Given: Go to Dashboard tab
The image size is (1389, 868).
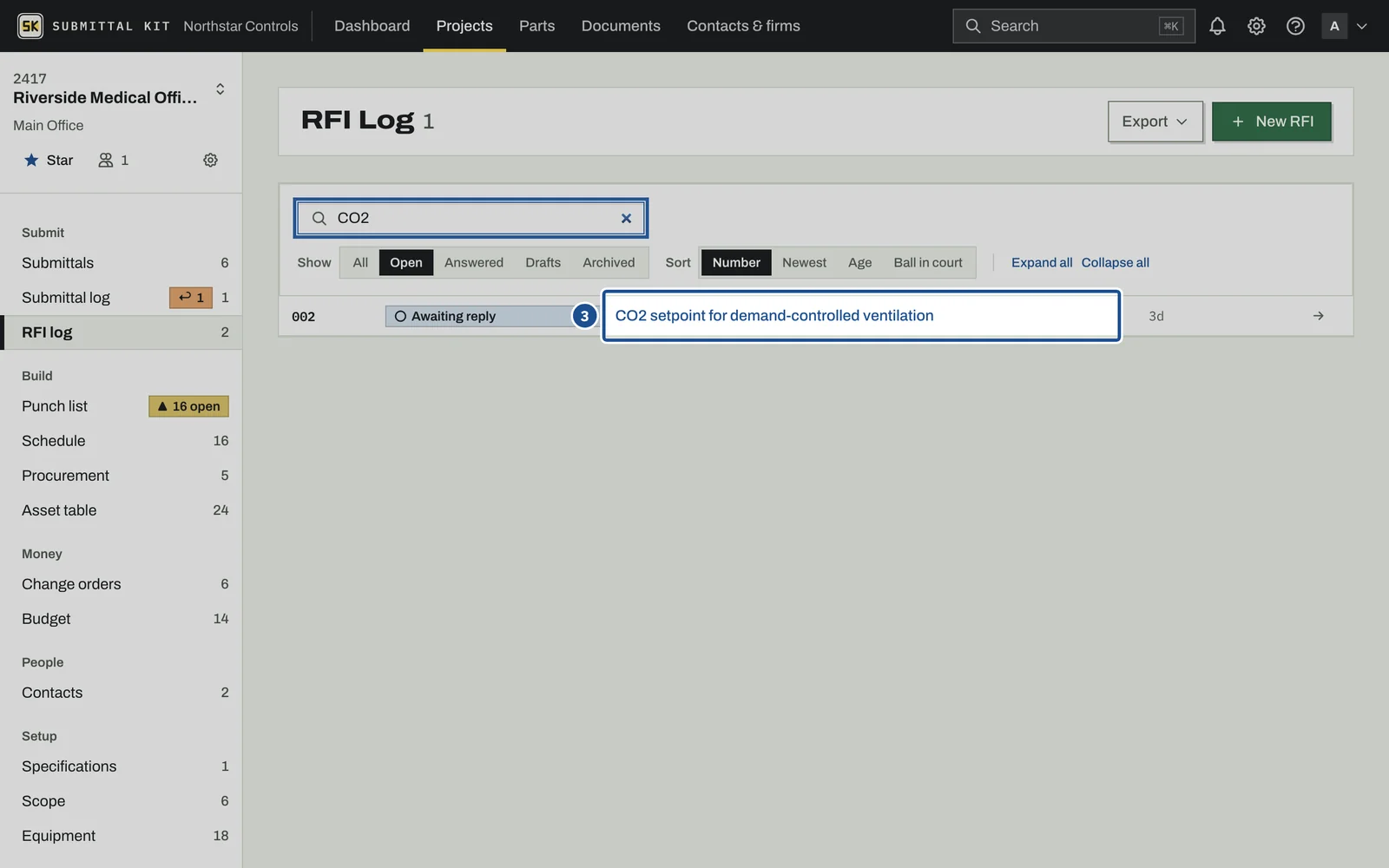Looking at the screenshot, I should [372, 26].
